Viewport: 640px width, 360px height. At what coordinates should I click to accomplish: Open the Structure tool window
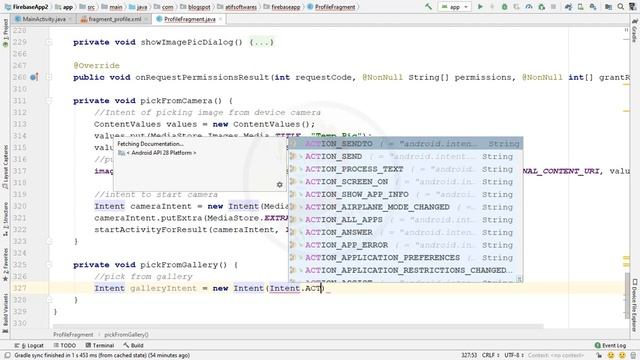click(5, 219)
